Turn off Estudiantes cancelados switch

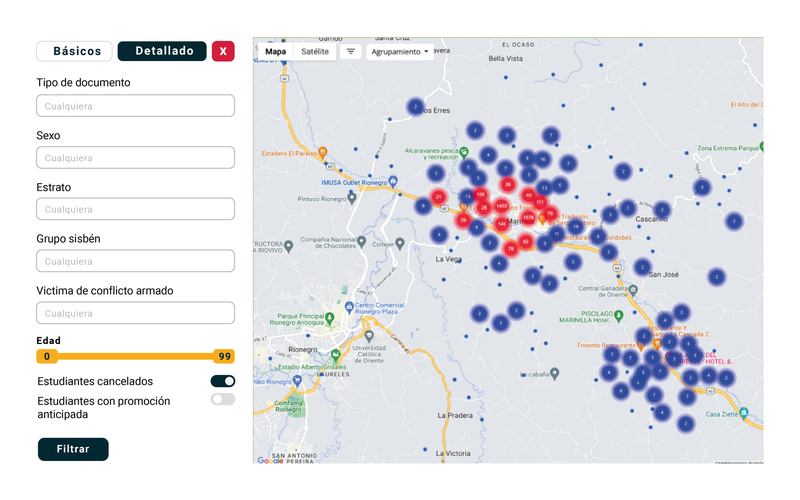(x=223, y=381)
